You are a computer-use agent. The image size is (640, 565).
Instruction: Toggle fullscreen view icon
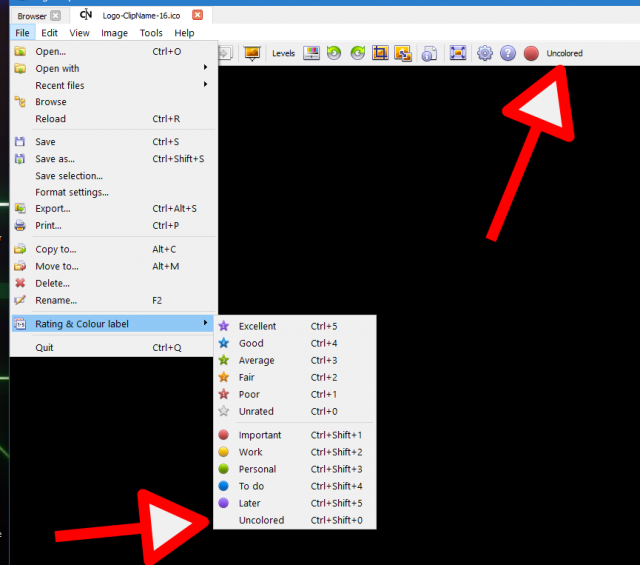tap(458, 53)
